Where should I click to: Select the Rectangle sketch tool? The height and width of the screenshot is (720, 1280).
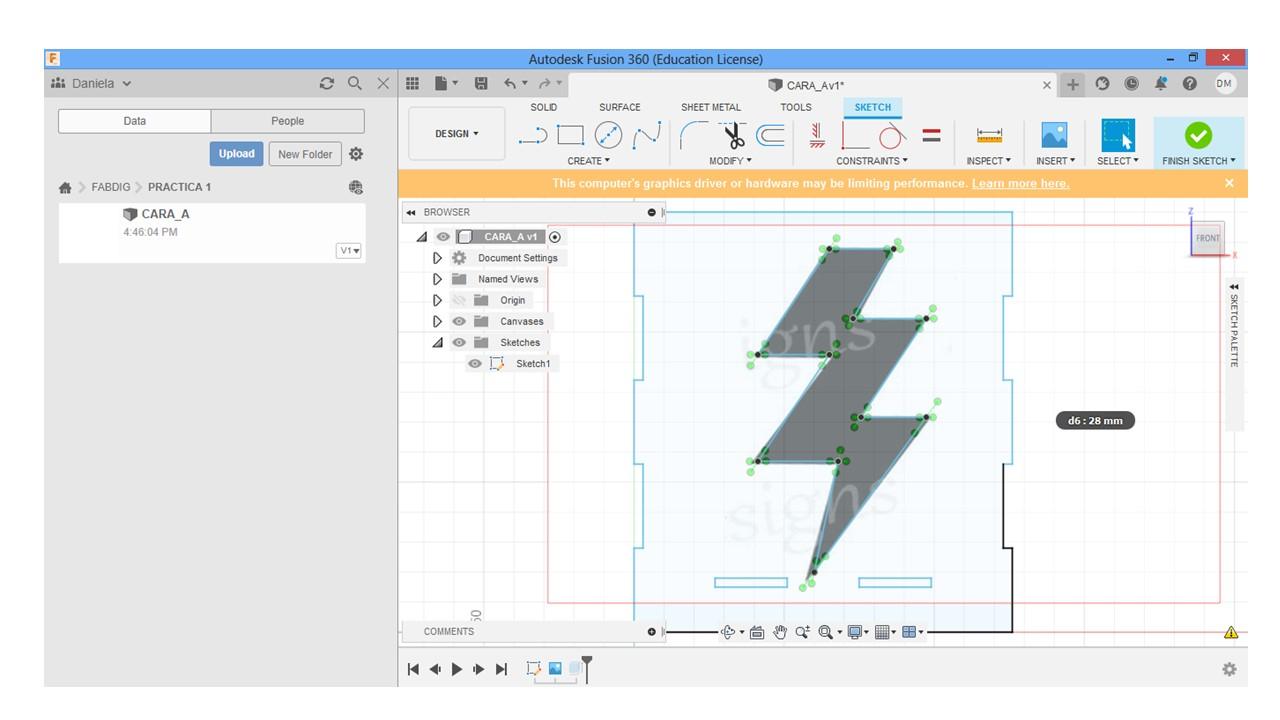pyautogui.click(x=570, y=135)
